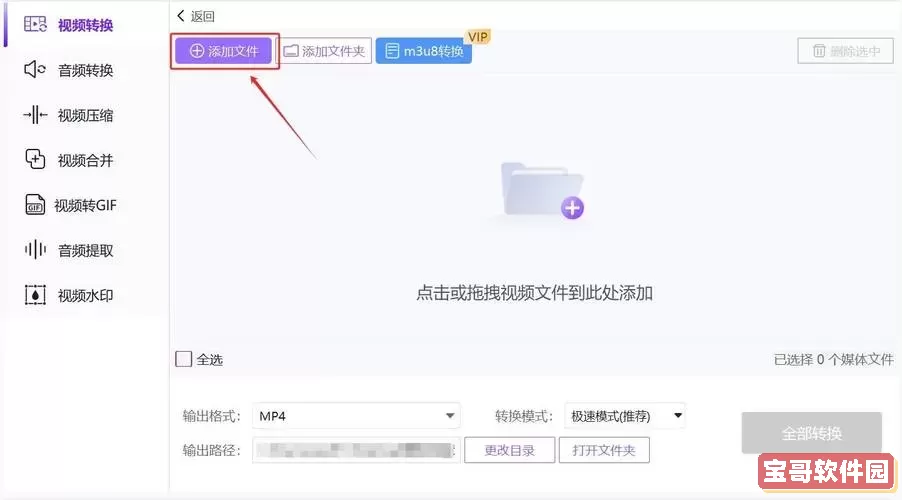Switch to 视频合并 label in sidebar
This screenshot has width=902, height=500.
click(x=85, y=161)
